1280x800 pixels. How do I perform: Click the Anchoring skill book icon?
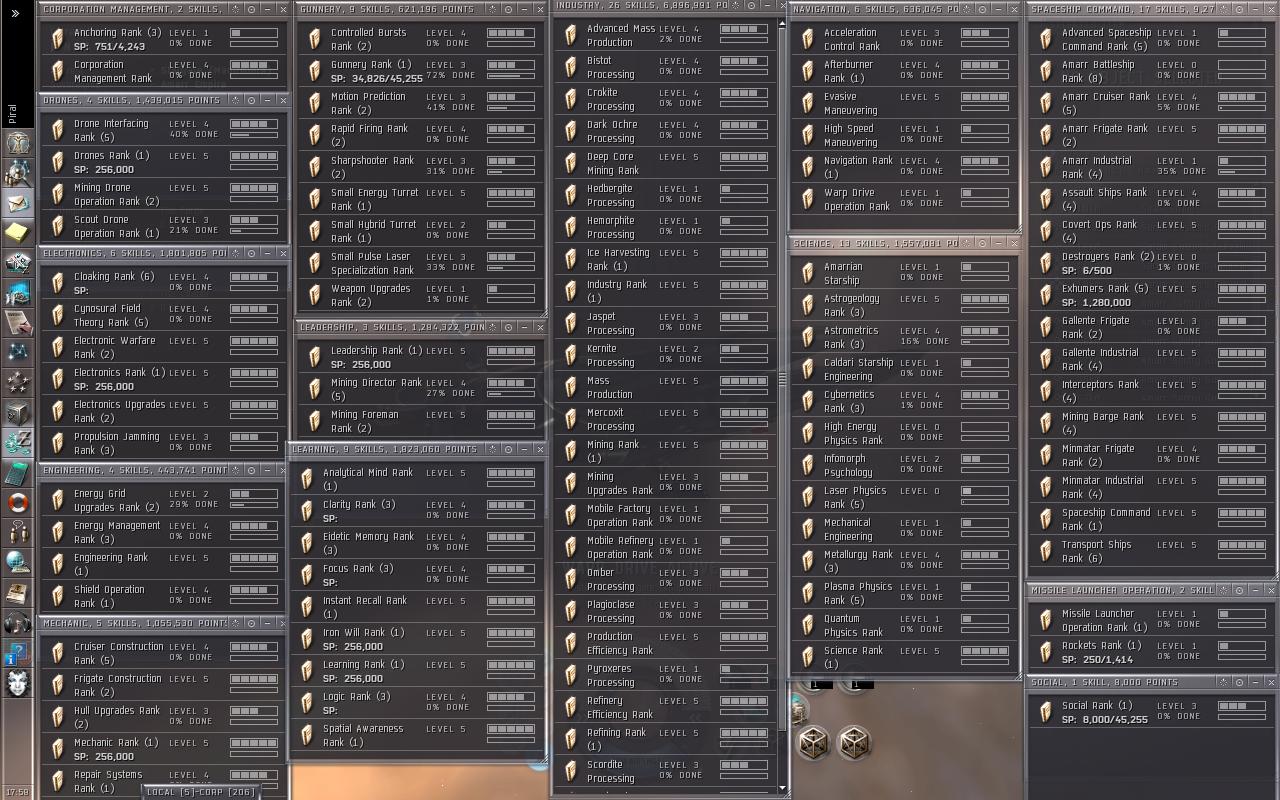58,39
